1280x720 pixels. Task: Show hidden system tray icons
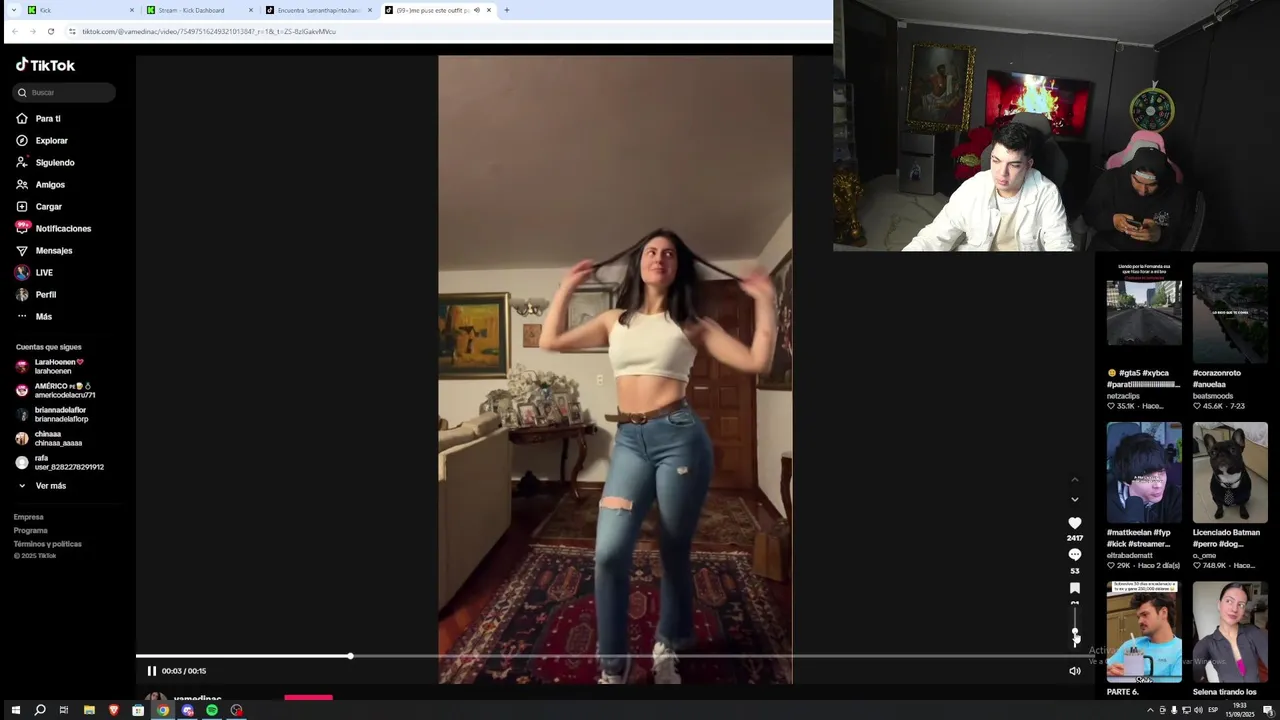coord(1150,710)
